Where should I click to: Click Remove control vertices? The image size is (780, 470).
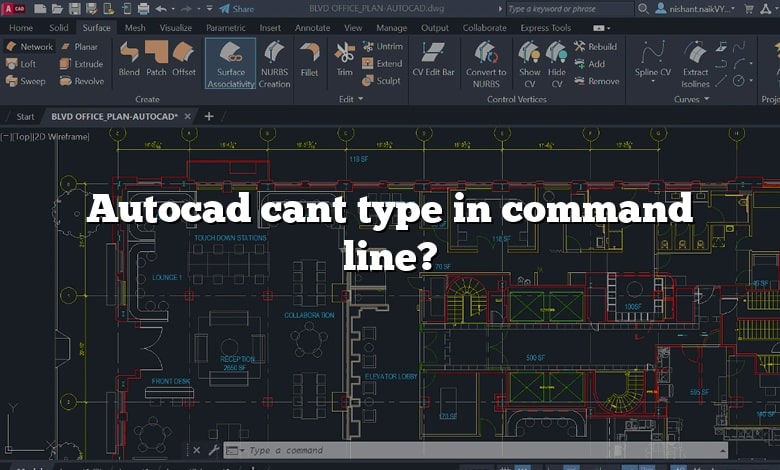[596, 81]
